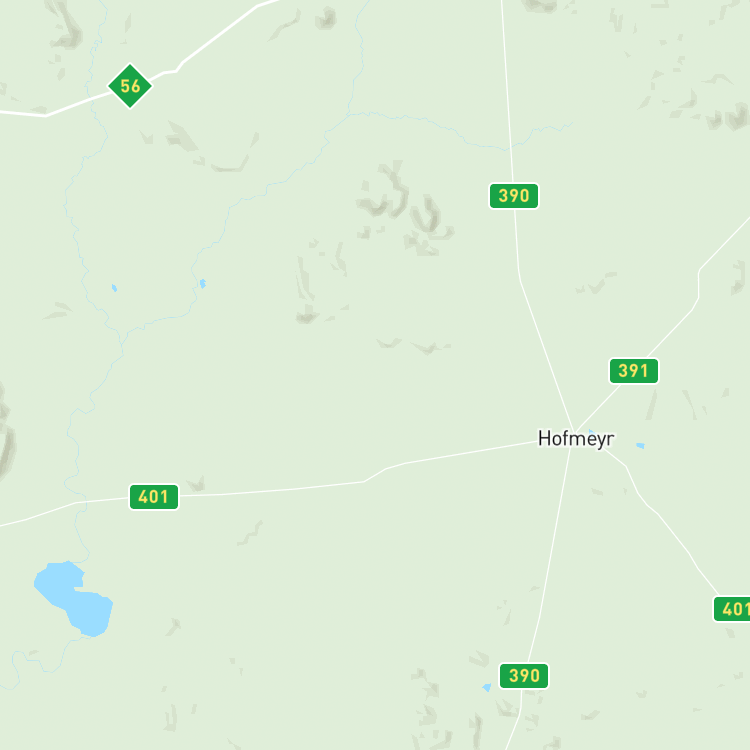Screen dimensions: 750x750
Task: Click the road bend just northeast of the 56 marker
Action: point(177,71)
